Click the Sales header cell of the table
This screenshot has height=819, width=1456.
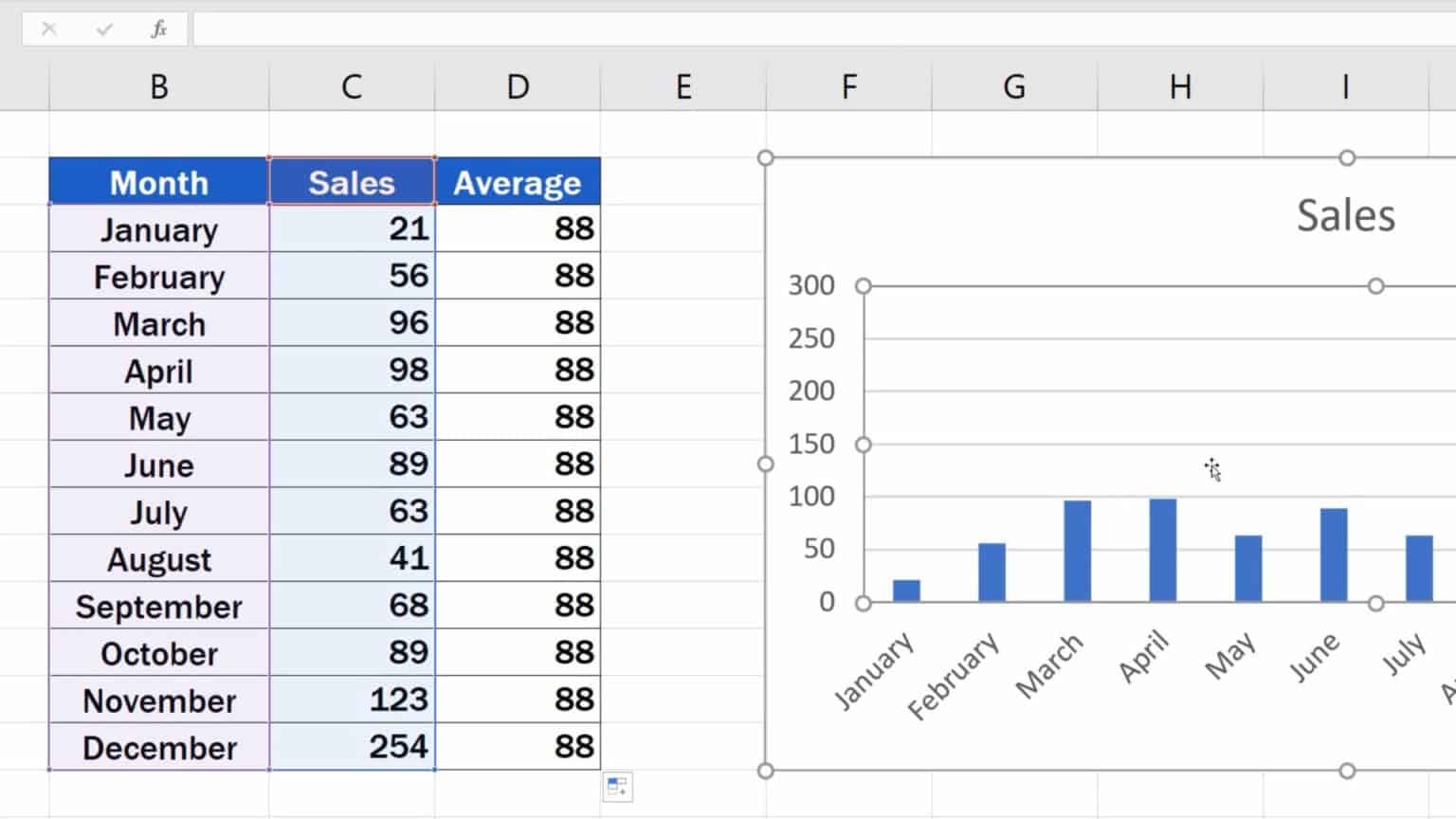click(352, 182)
